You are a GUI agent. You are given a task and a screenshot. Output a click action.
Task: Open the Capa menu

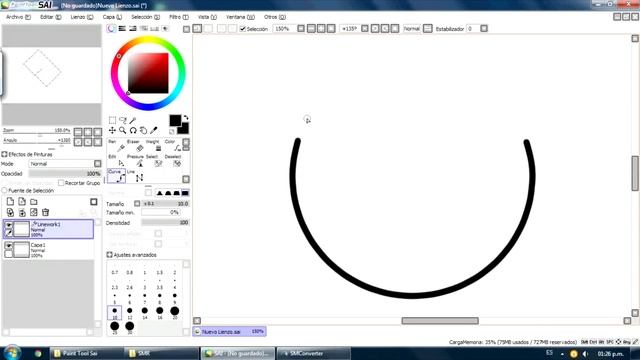[x=112, y=17]
